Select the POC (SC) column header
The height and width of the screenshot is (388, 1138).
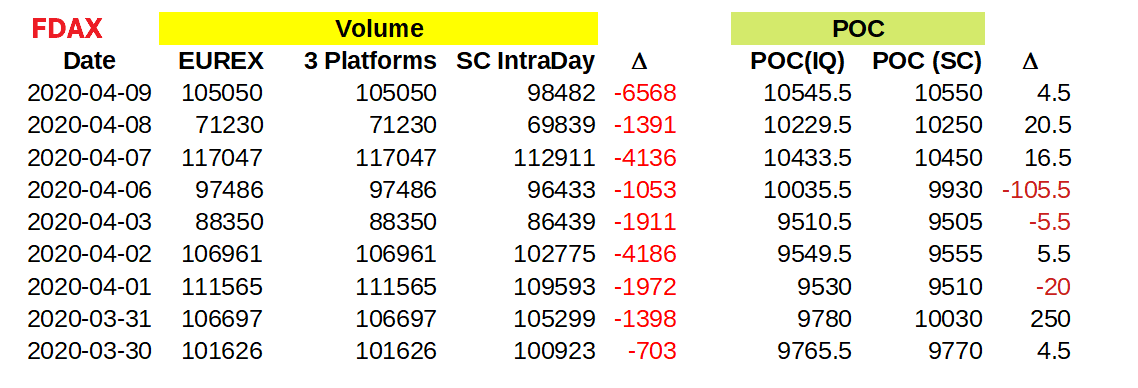[927, 62]
